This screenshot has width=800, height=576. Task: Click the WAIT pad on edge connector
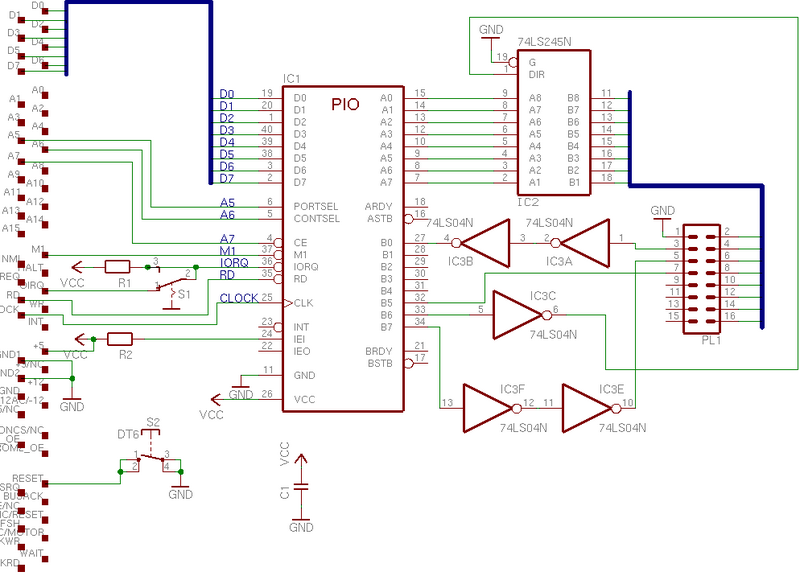[x=45, y=559]
